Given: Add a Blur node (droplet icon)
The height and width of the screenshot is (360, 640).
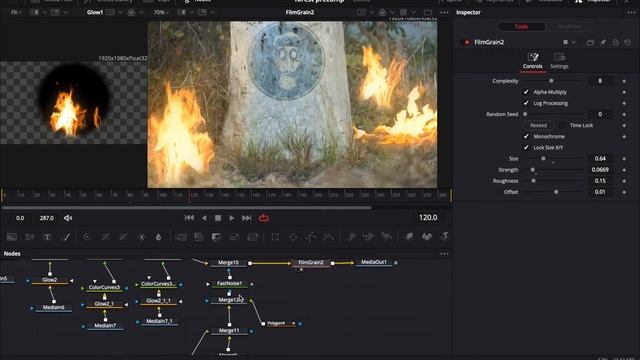Looking at the screenshot, I should [x=158, y=237].
